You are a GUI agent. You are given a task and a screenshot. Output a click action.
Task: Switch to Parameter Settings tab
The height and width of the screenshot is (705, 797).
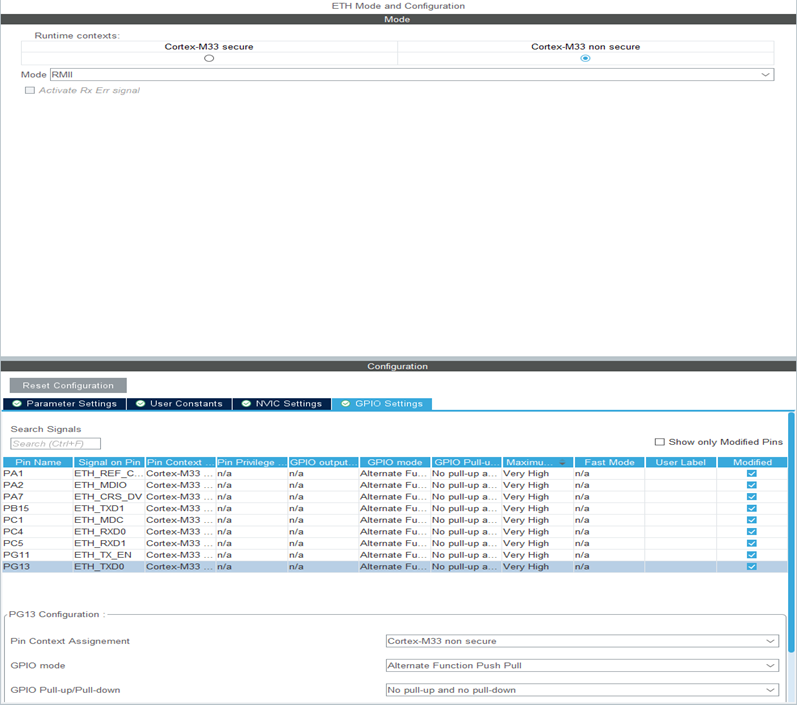point(65,404)
